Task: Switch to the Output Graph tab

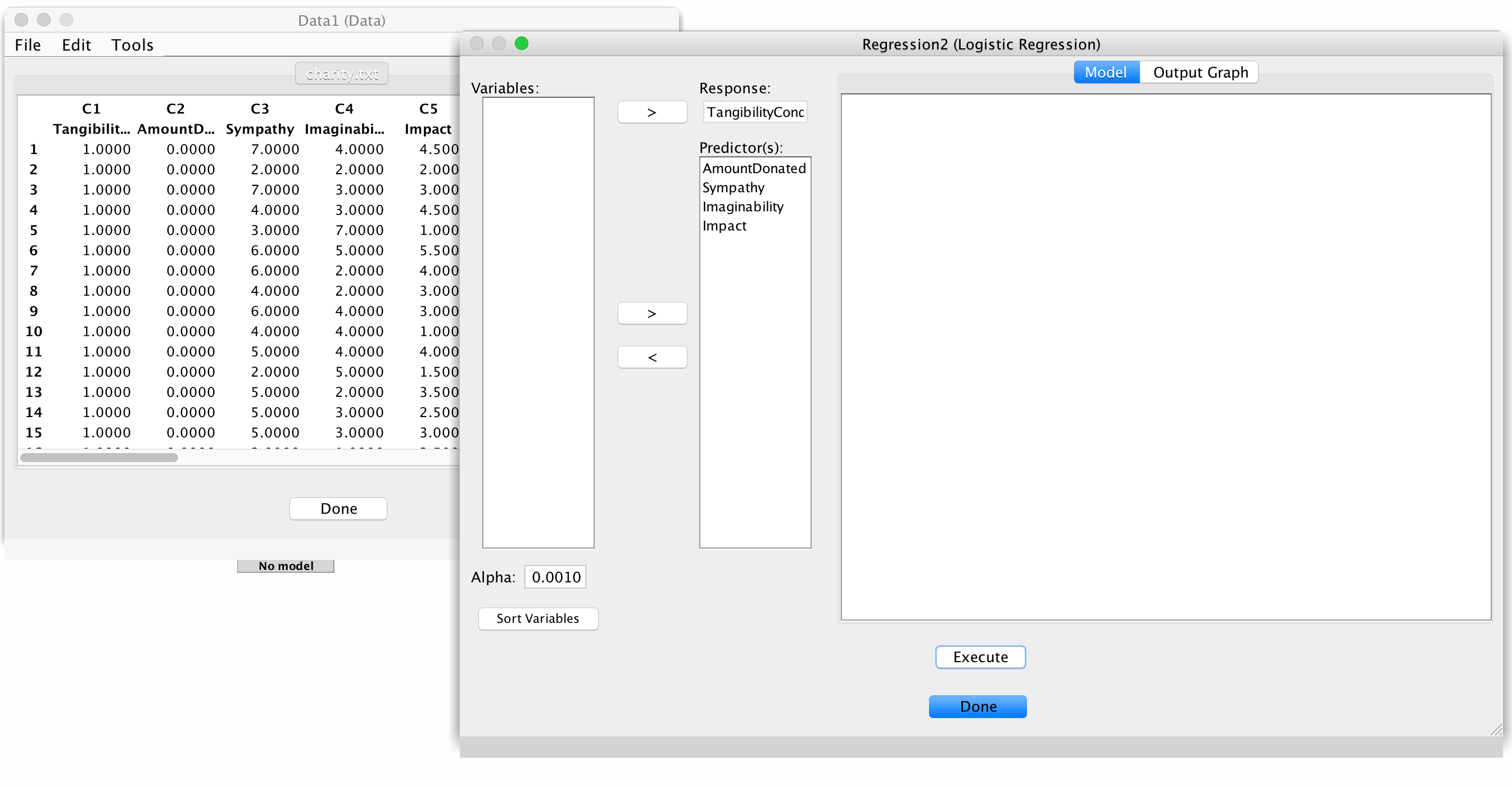Action: [1199, 72]
